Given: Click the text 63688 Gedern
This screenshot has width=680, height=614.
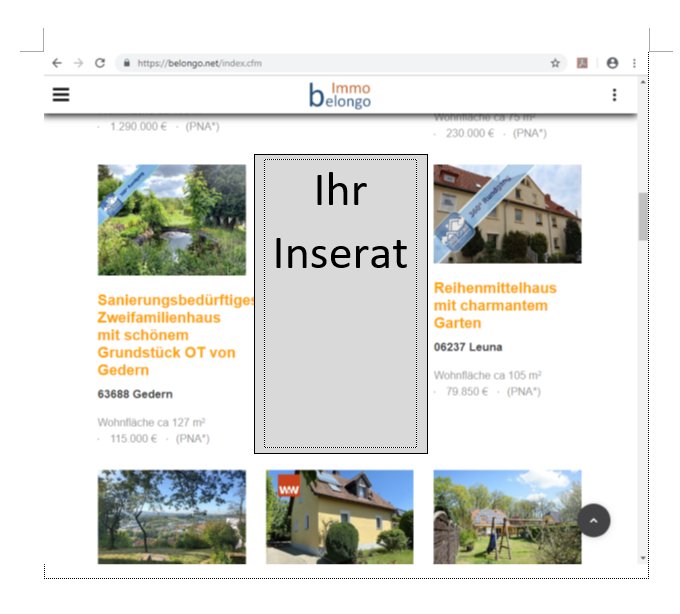Looking at the screenshot, I should [135, 394].
